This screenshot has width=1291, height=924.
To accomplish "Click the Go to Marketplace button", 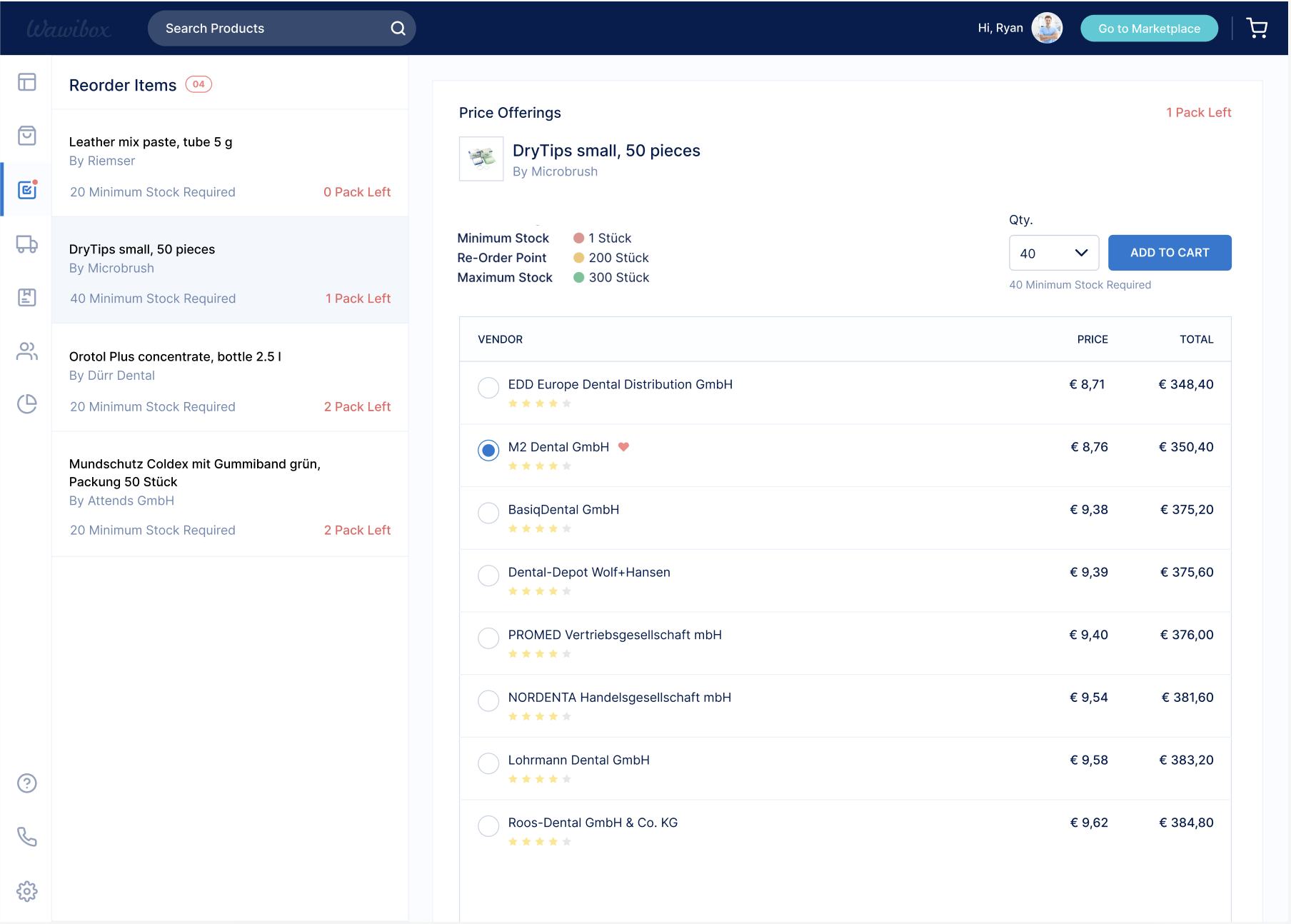I will [x=1149, y=29].
